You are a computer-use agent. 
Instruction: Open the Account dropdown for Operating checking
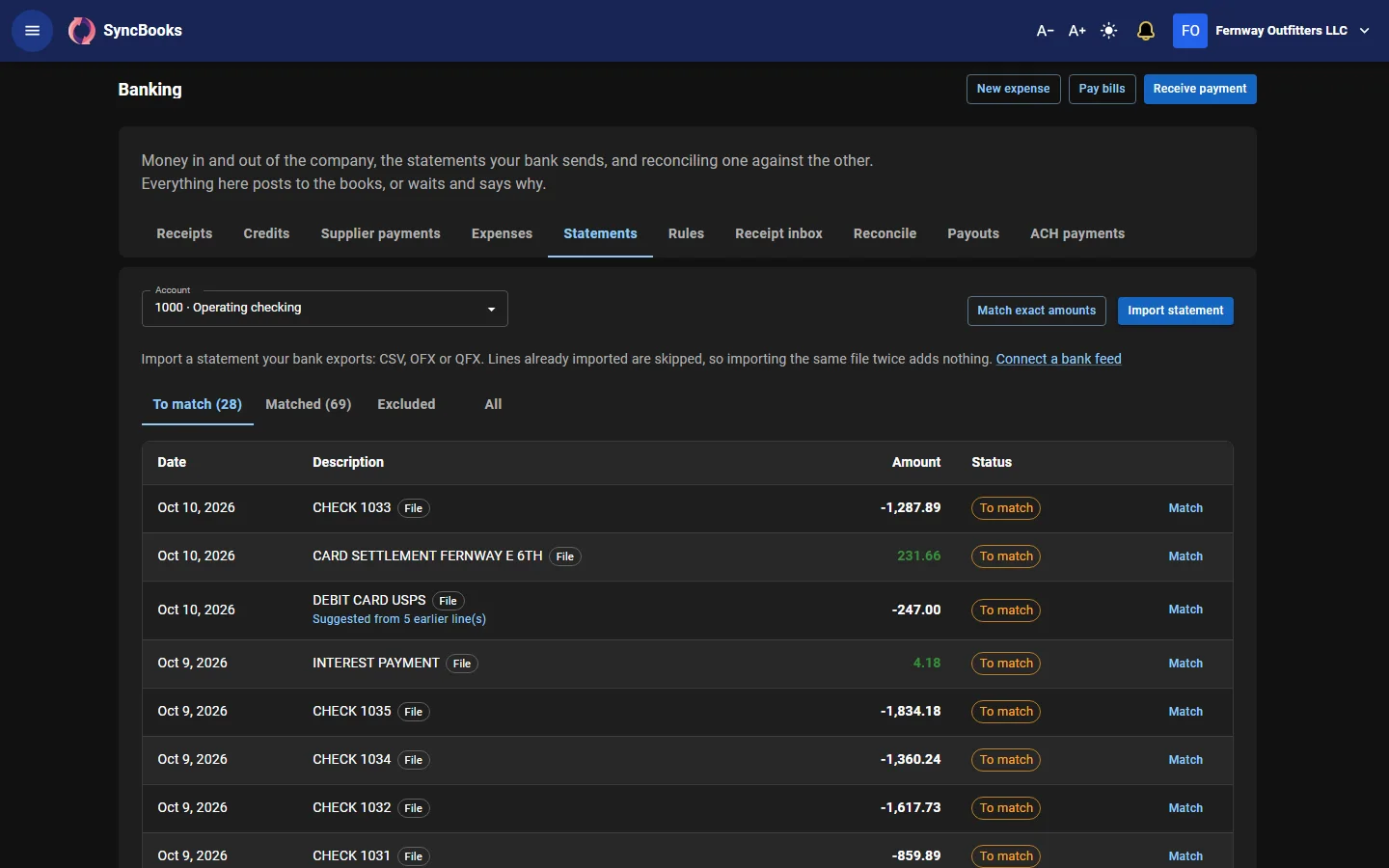(x=325, y=309)
